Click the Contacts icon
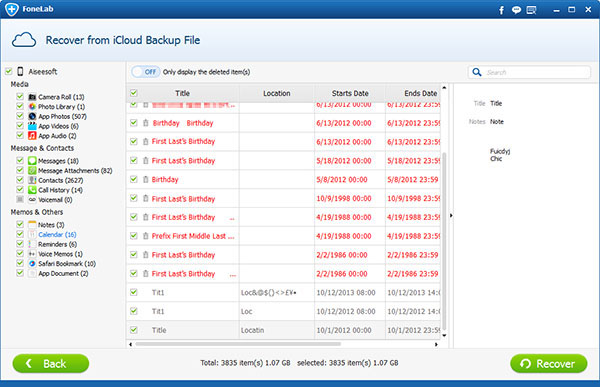The height and width of the screenshot is (387, 600). tap(32, 180)
